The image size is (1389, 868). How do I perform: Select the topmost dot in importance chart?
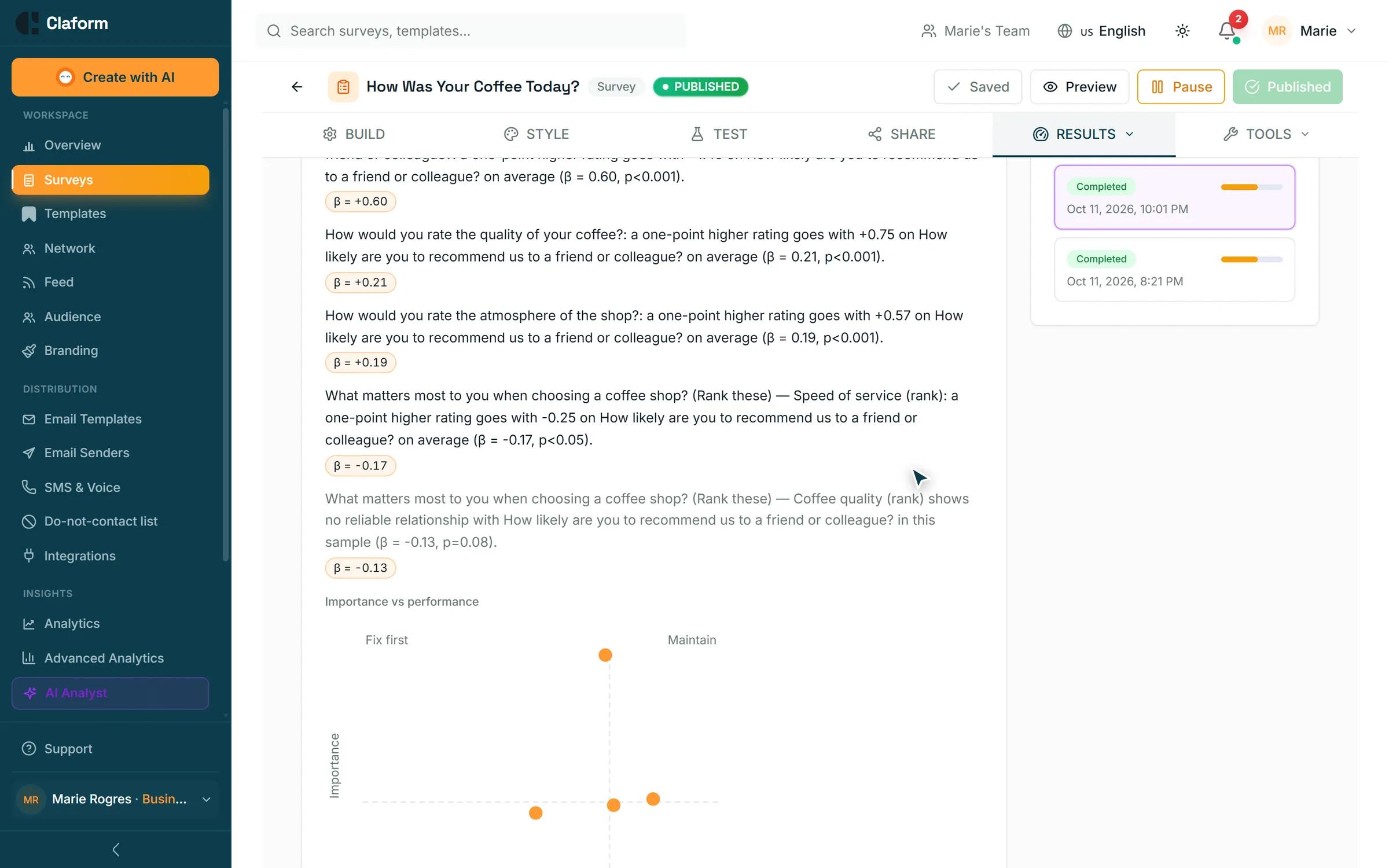[605, 655]
